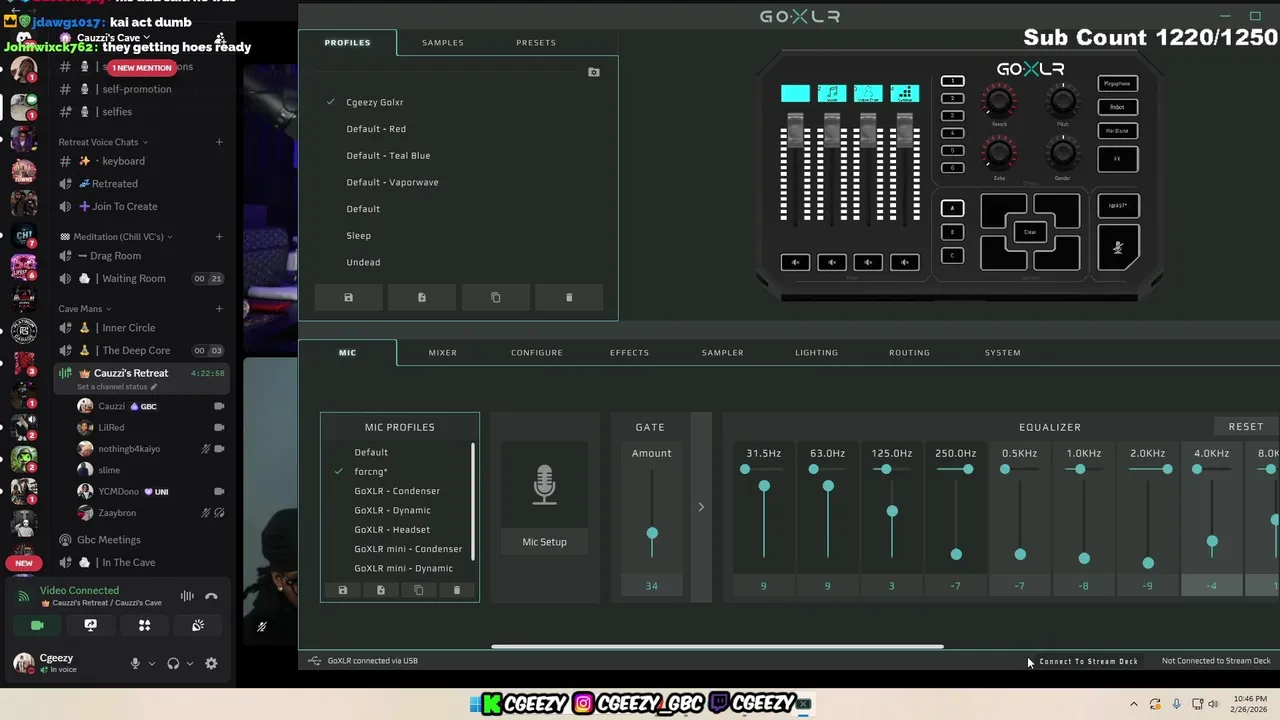1280x720 pixels.
Task: Open the Sampler tab
Action: click(722, 352)
